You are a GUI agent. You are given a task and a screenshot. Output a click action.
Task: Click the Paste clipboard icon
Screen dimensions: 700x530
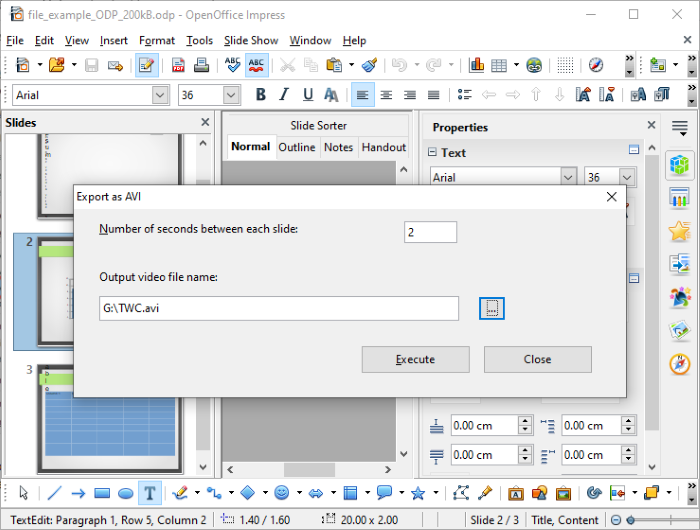[334, 65]
